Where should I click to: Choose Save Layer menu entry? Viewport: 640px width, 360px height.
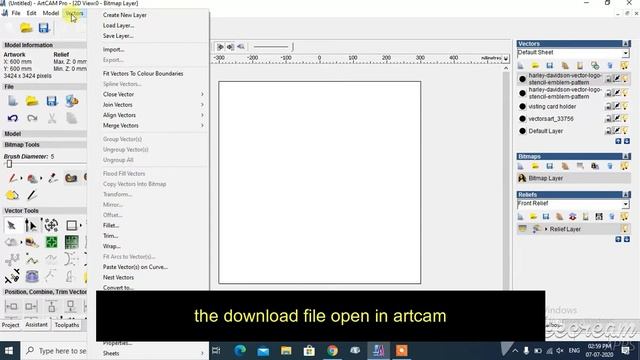(x=118, y=36)
